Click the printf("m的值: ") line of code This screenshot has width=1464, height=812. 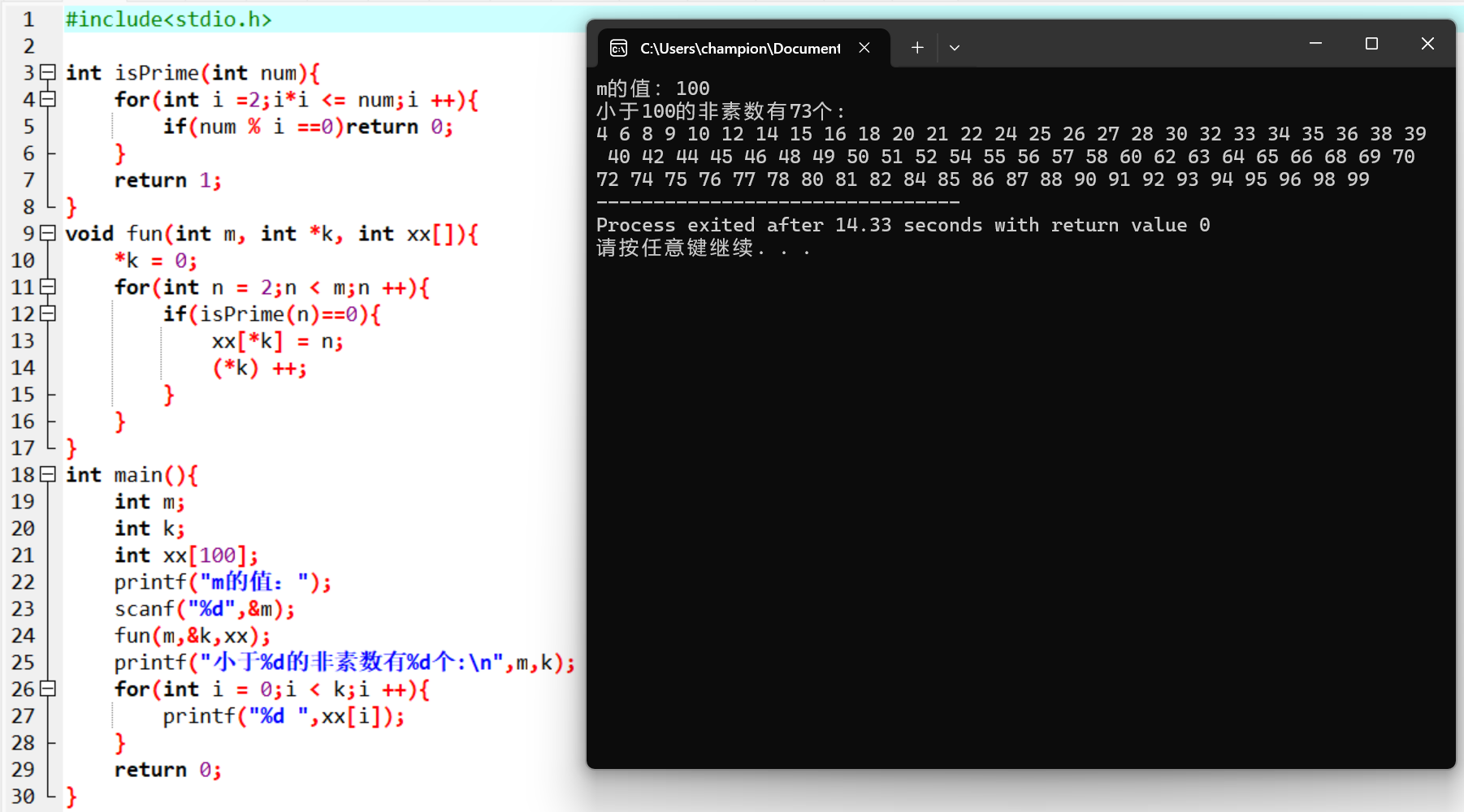[x=223, y=581]
